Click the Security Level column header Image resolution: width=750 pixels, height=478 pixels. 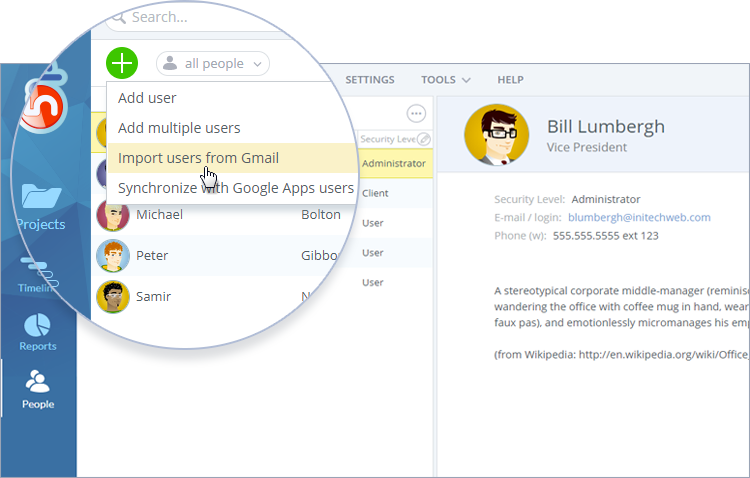point(387,139)
